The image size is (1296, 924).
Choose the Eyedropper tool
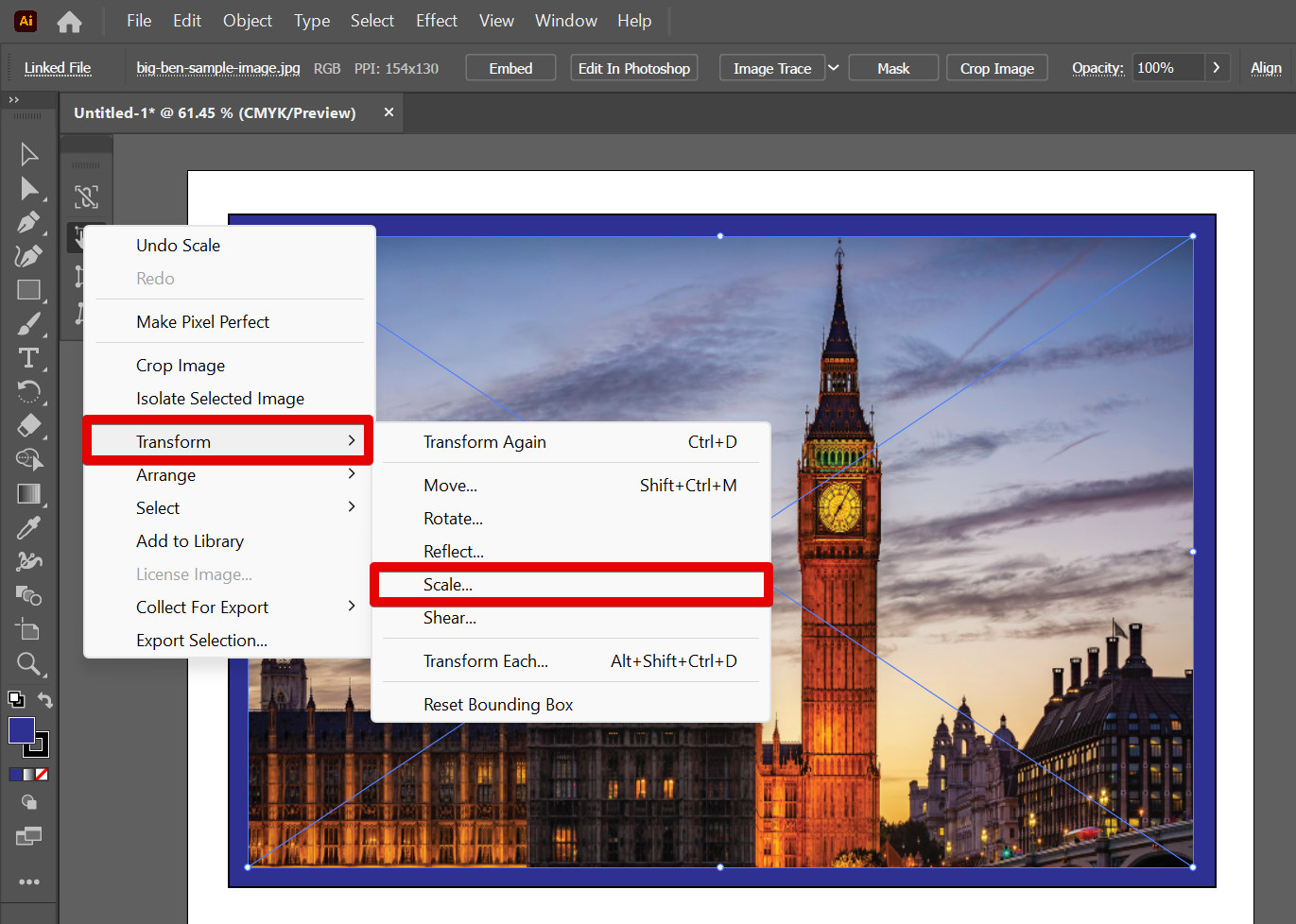click(x=28, y=528)
